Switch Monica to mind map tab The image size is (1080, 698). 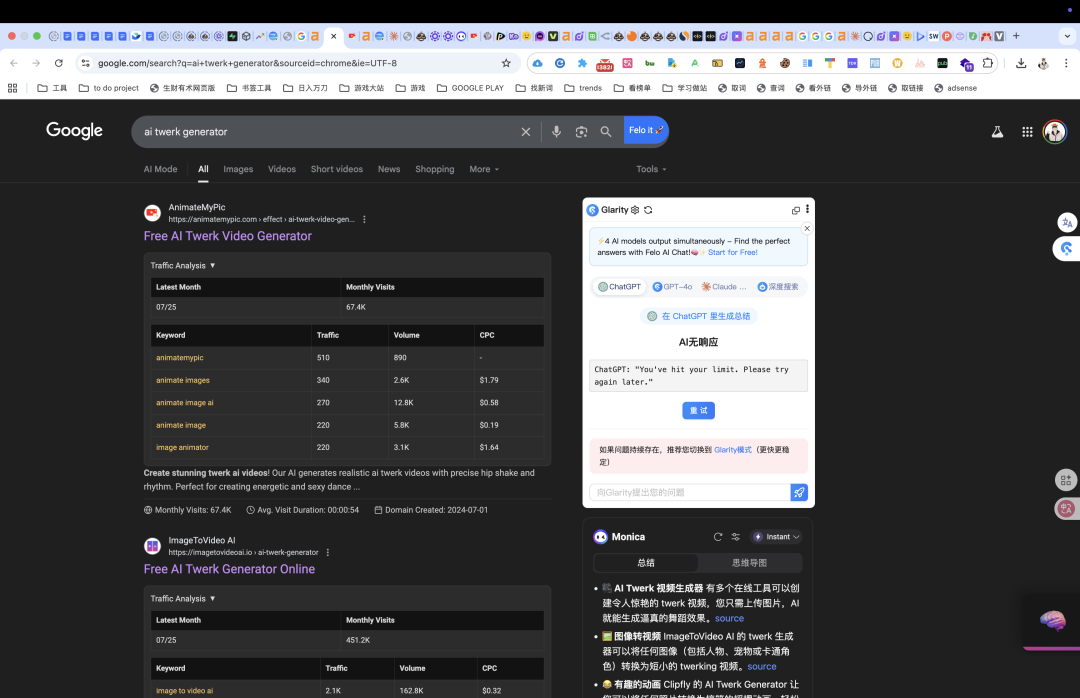[x=749, y=563]
